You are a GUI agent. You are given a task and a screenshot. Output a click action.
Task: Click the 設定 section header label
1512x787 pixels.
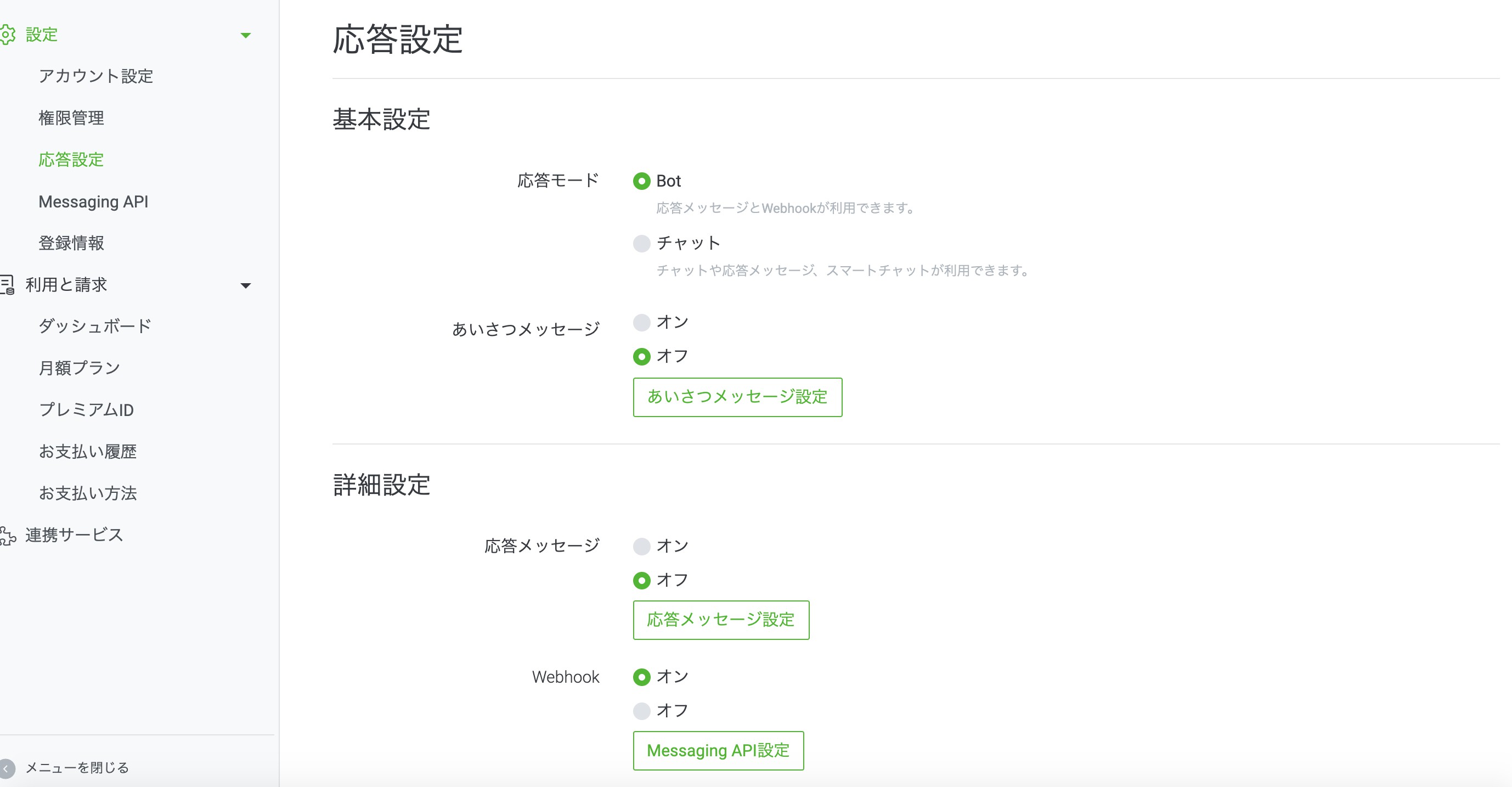42,35
